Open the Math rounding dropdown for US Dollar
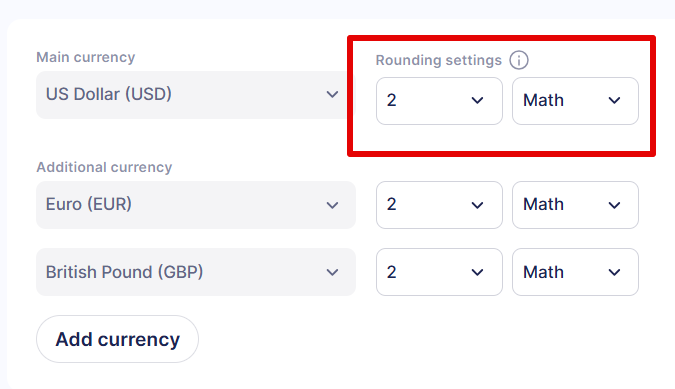Image resolution: width=675 pixels, height=389 pixels. click(575, 101)
